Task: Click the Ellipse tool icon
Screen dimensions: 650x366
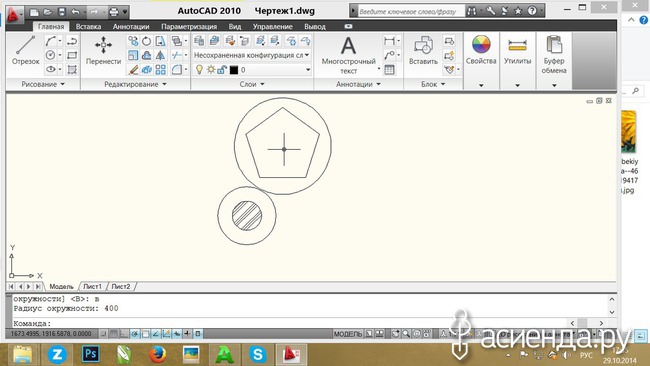Action: pos(51,69)
